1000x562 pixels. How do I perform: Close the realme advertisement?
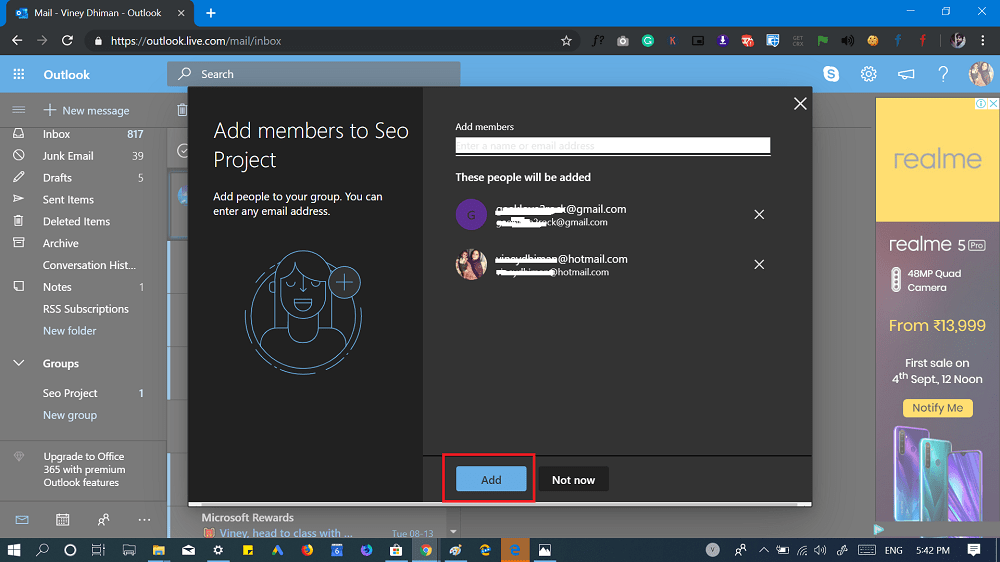tap(994, 103)
